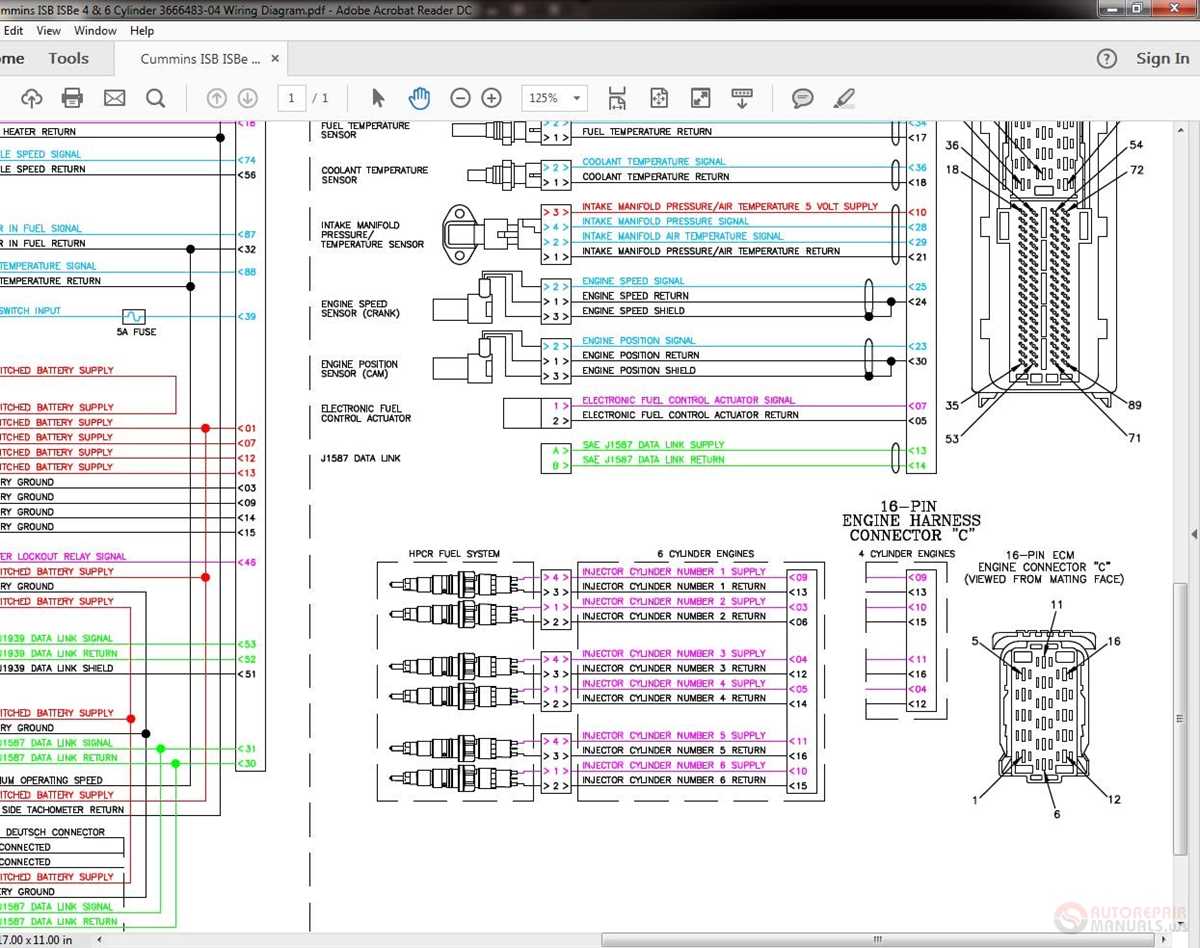Open the Edit menu
This screenshot has width=1200, height=948.
[14, 31]
